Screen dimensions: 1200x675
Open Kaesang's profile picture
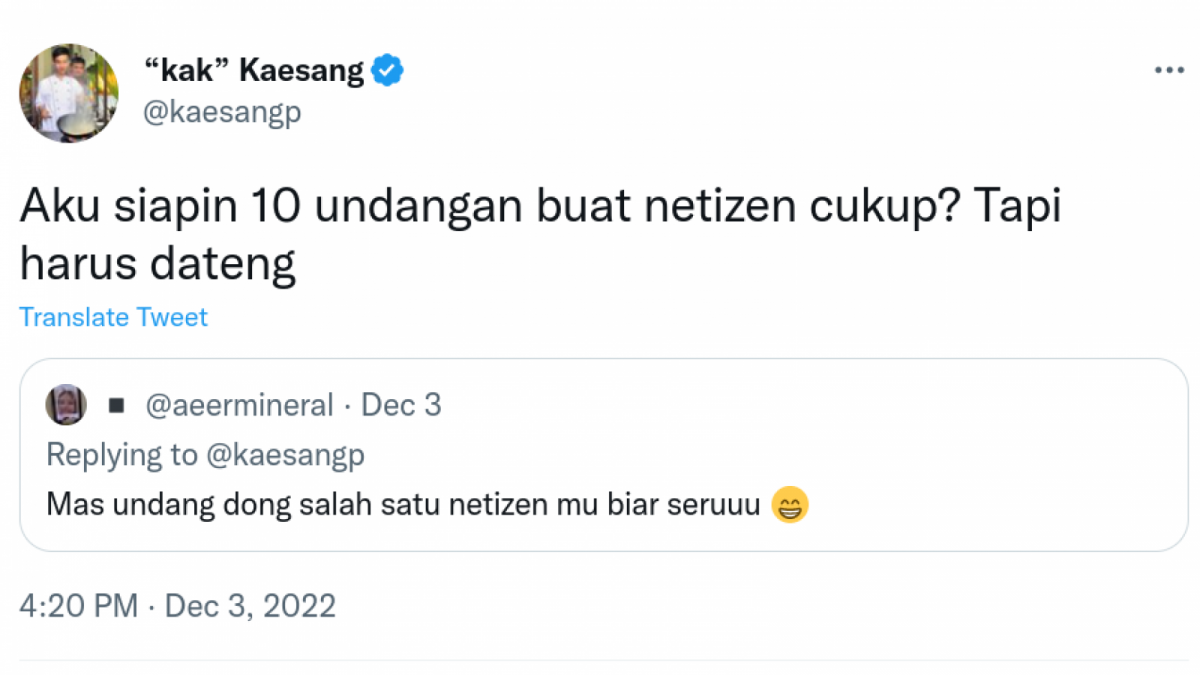click(x=68, y=93)
